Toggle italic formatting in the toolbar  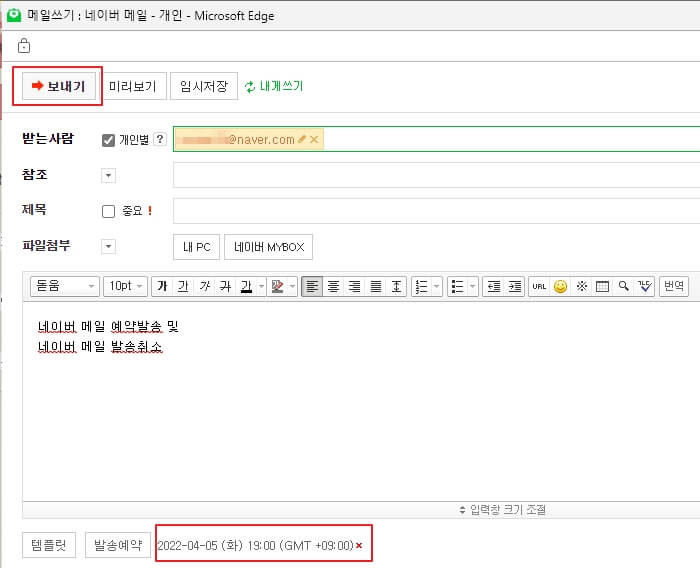point(204,286)
